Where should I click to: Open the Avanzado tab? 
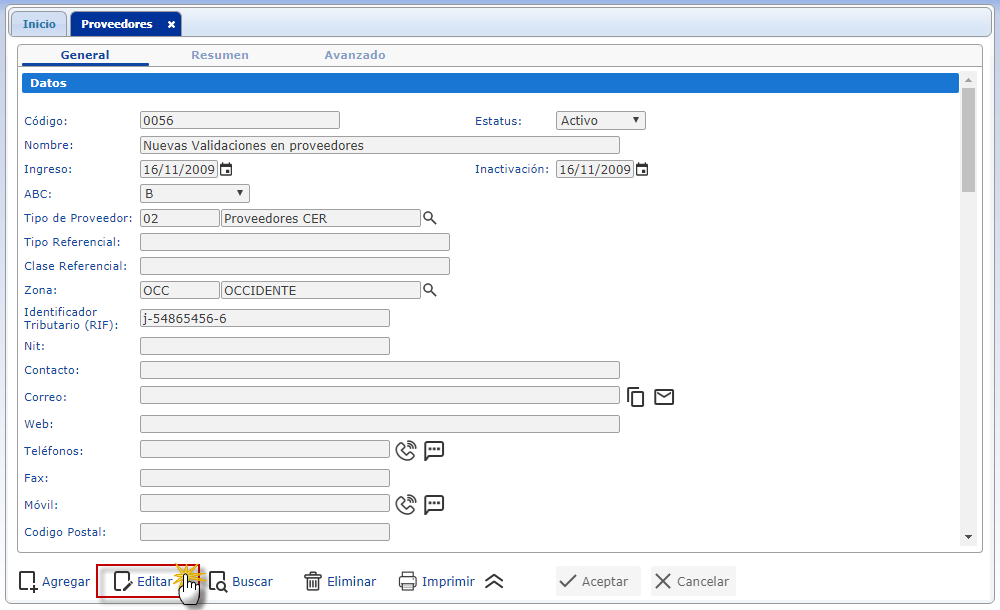pos(355,55)
